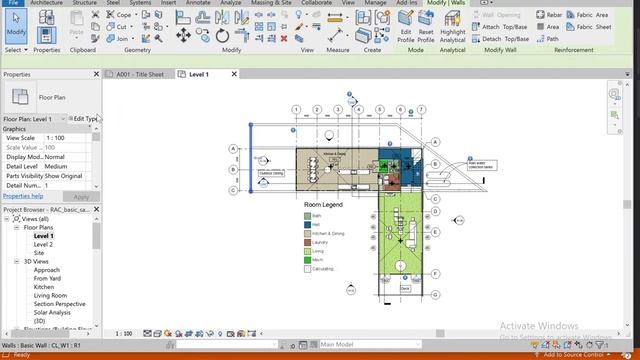Click the 1 : 100 view scale button

(x=124, y=333)
